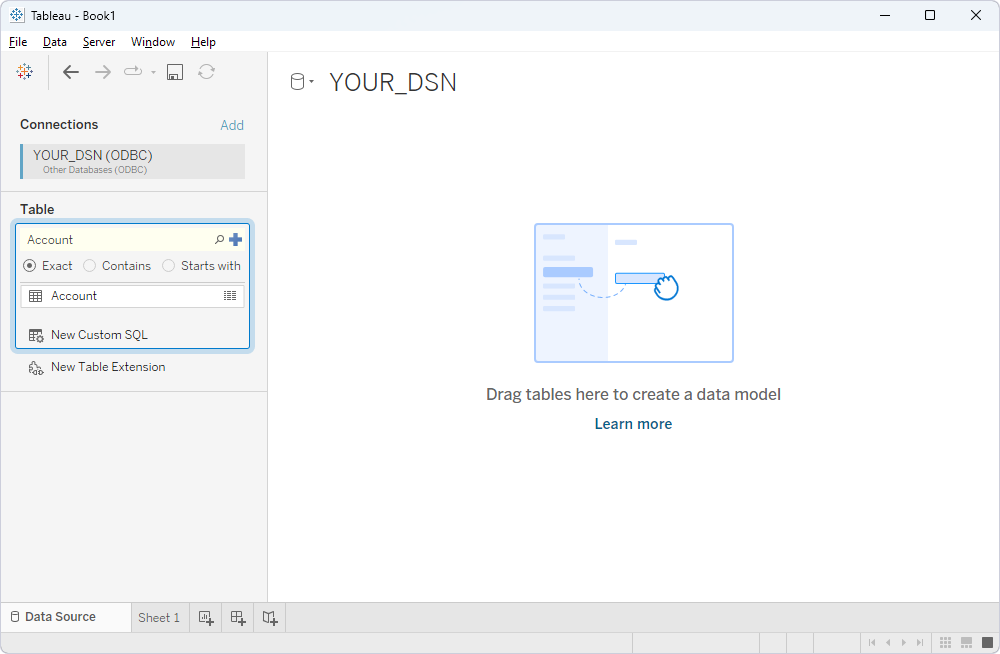
Task: Click the view data grid icon beside Account
Action: [229, 295]
